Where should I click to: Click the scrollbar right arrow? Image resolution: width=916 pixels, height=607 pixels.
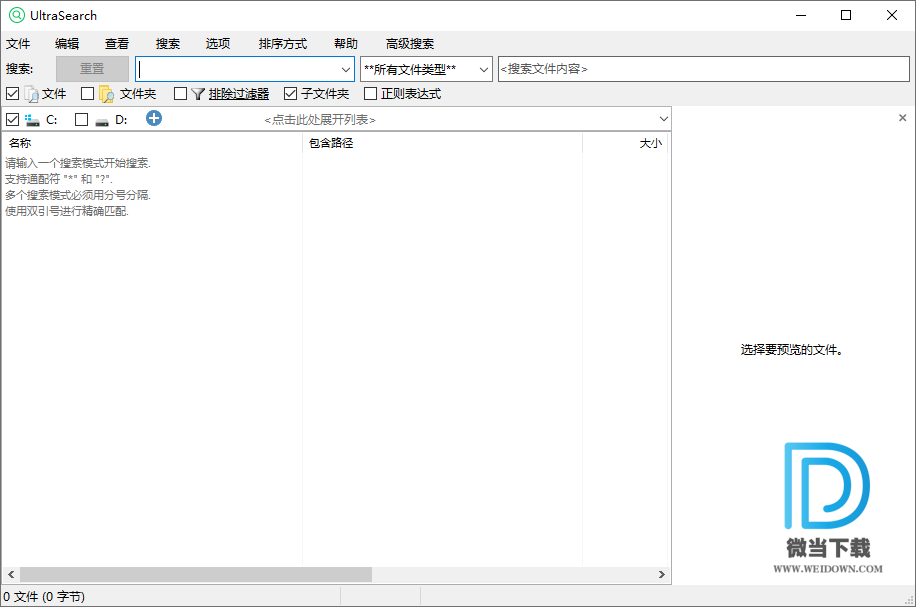[661, 574]
